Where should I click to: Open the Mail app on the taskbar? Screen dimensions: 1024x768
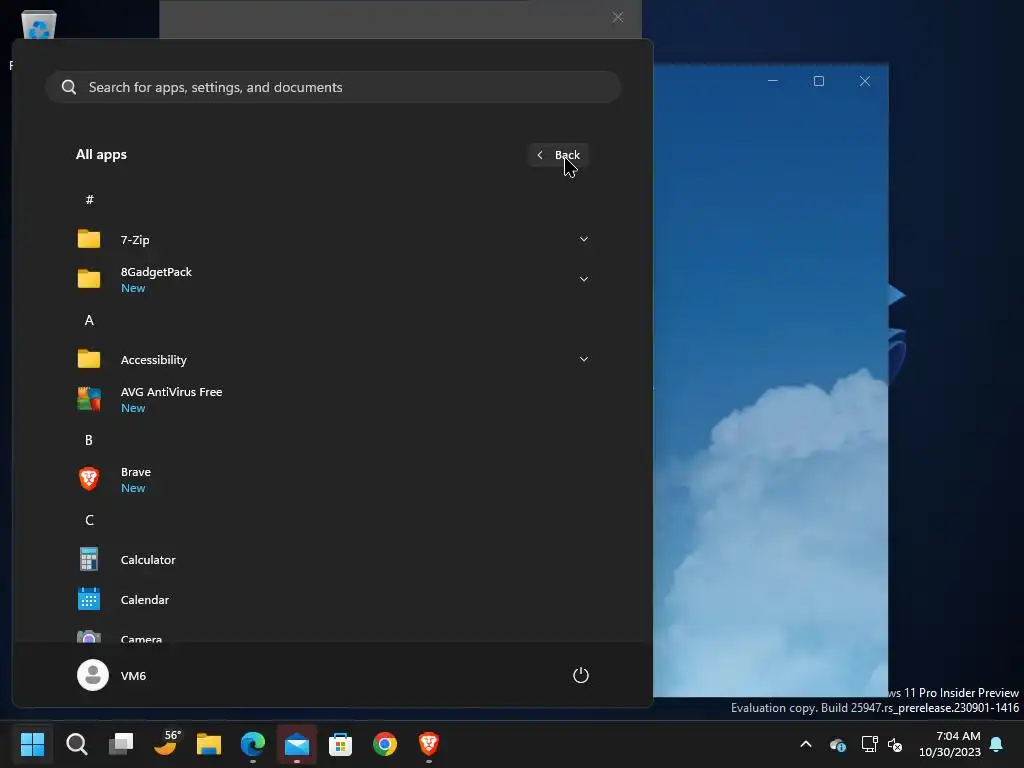coord(297,744)
